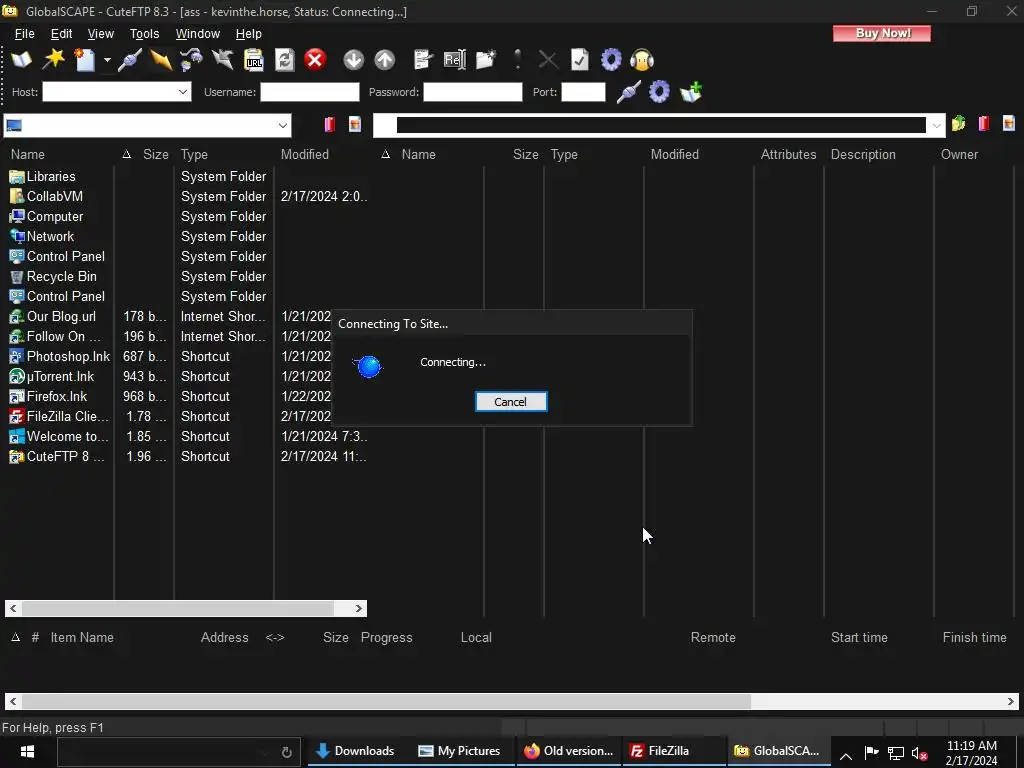Open the View menu
Viewport: 1024px width, 768px height.
101,34
